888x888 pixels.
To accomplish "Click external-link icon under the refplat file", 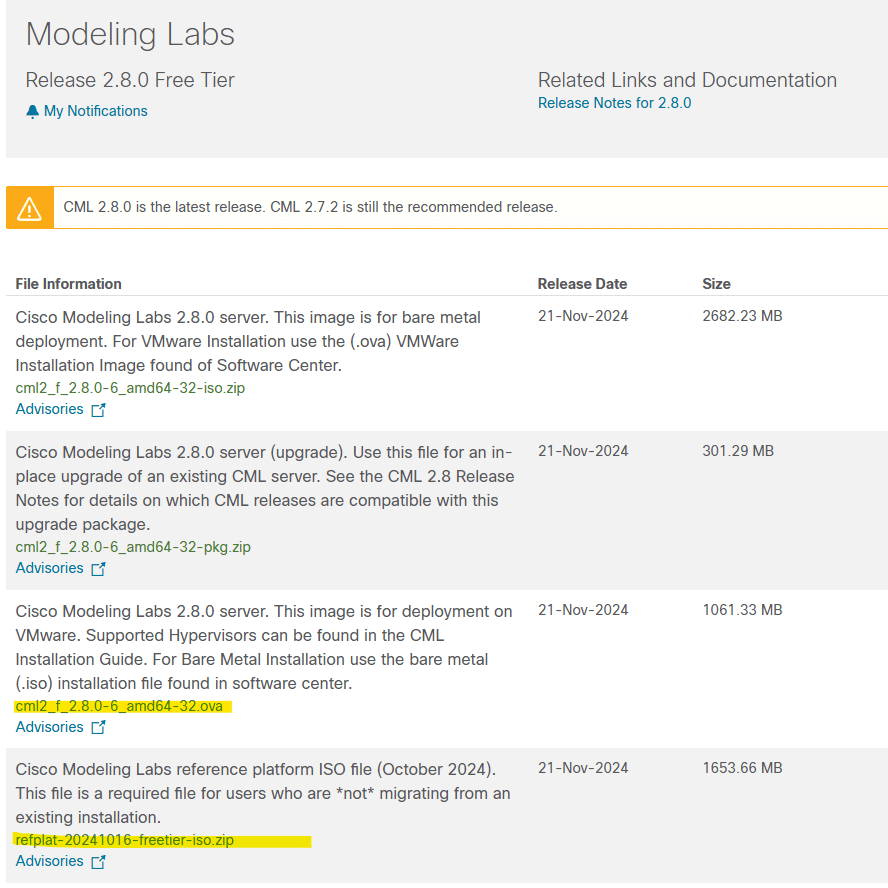I will click(98, 862).
